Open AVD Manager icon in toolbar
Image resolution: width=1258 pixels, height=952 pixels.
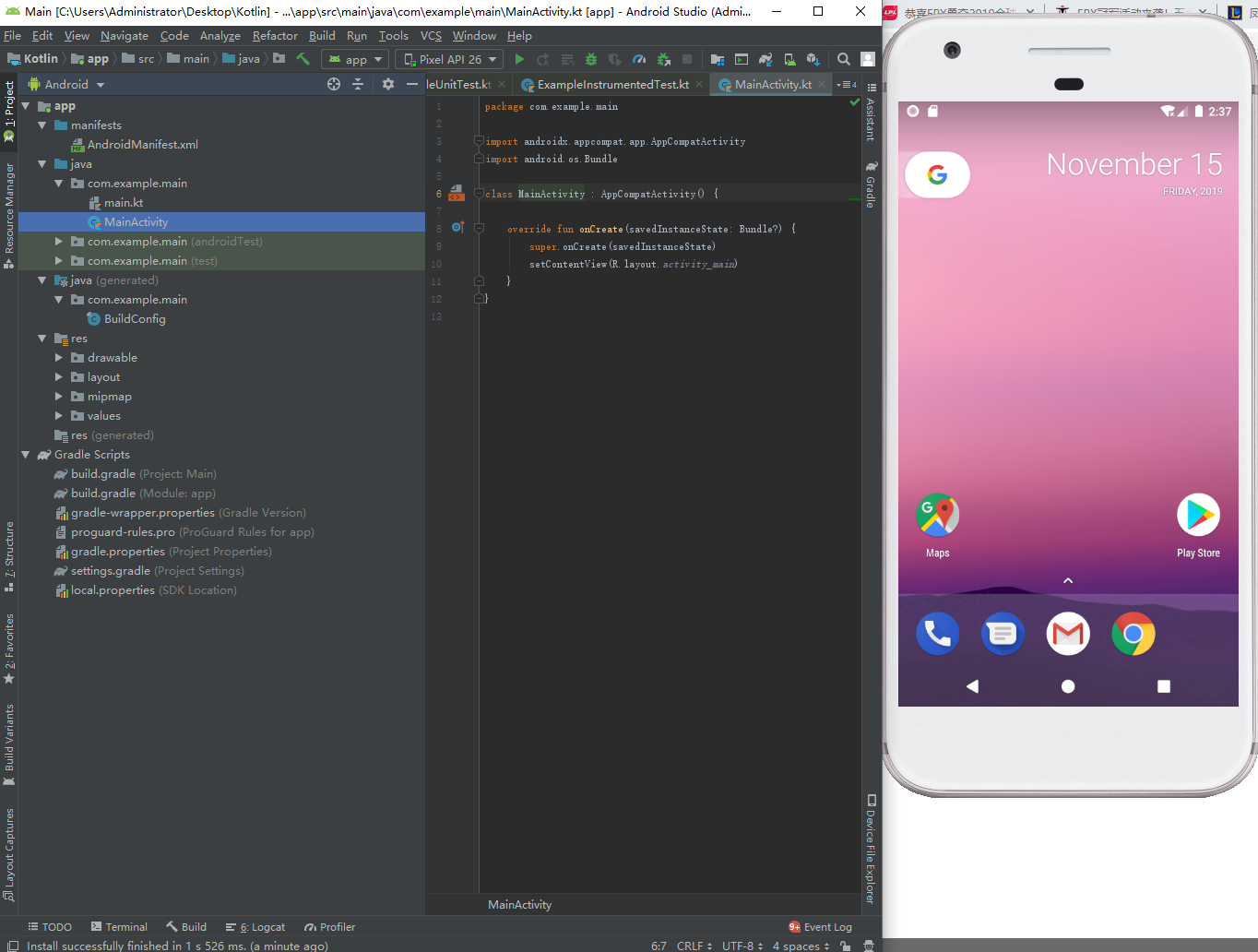pyautogui.click(x=789, y=59)
